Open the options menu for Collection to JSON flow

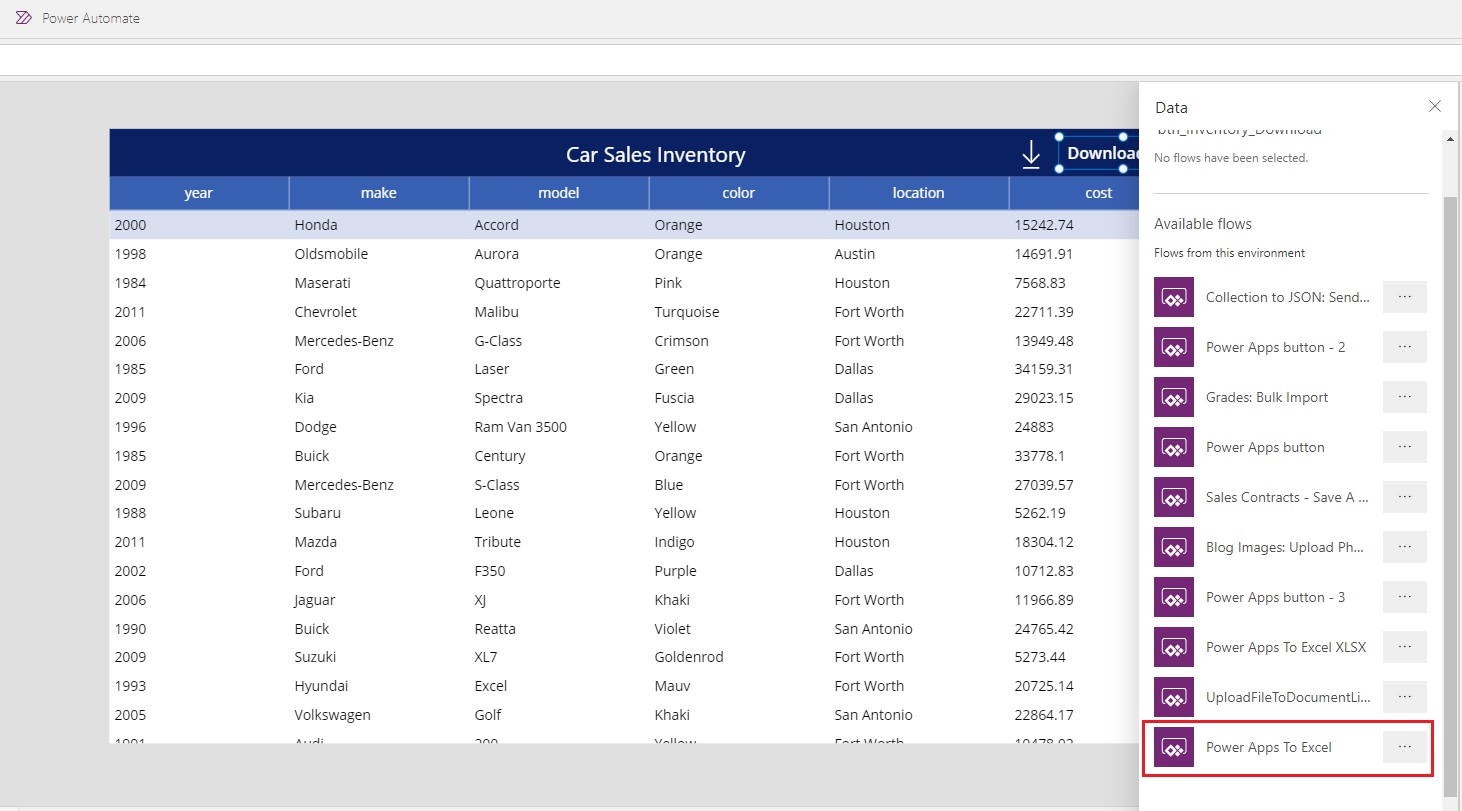coord(1404,297)
